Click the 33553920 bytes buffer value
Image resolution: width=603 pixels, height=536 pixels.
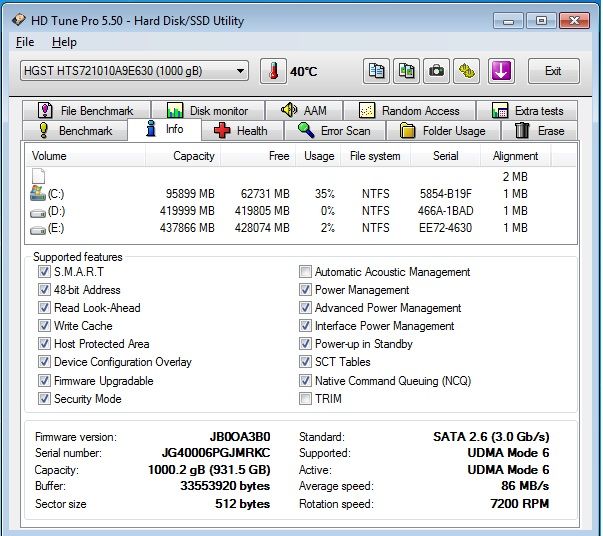(x=225, y=486)
